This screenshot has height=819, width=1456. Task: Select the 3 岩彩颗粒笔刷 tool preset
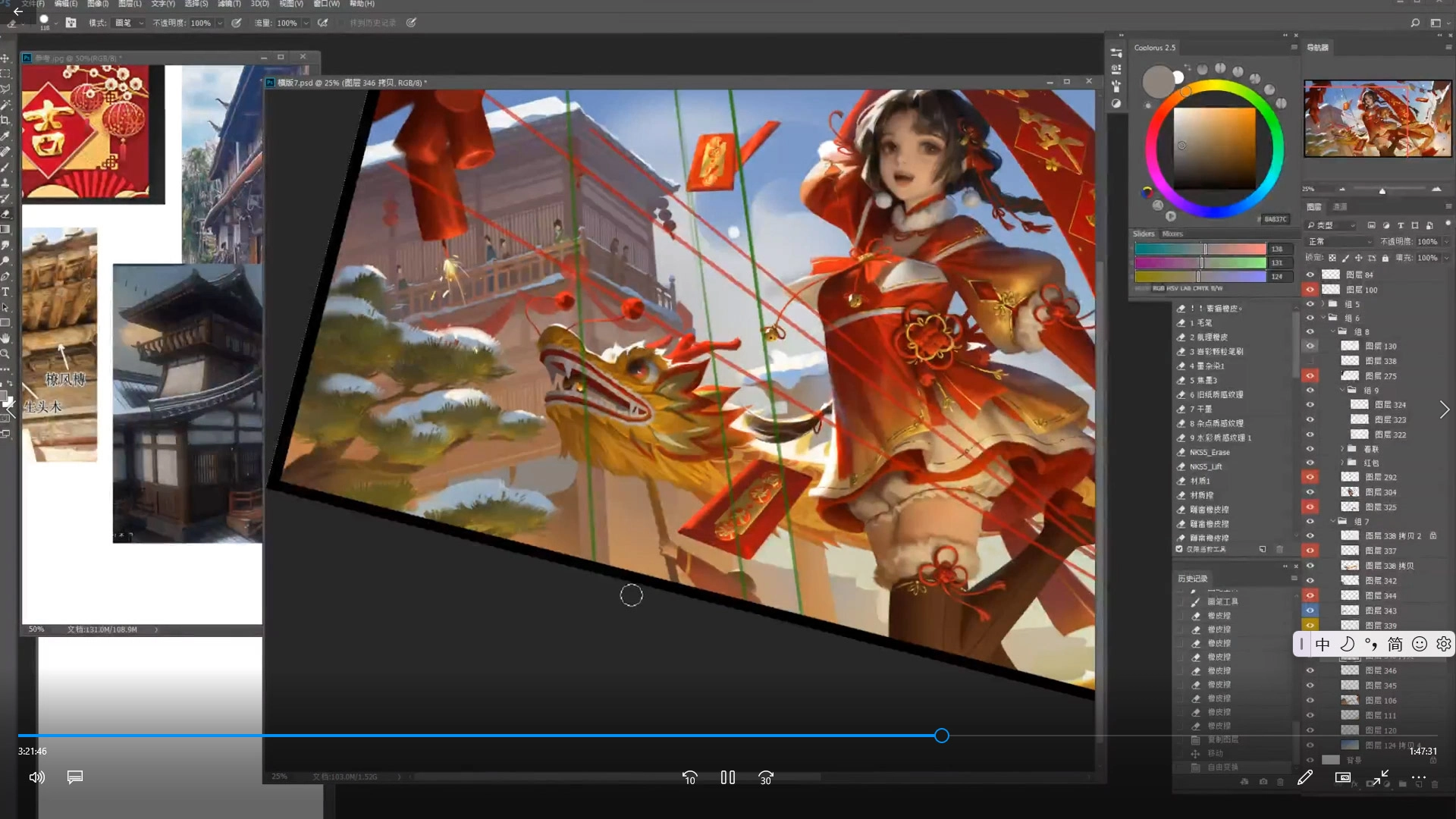[1216, 352]
